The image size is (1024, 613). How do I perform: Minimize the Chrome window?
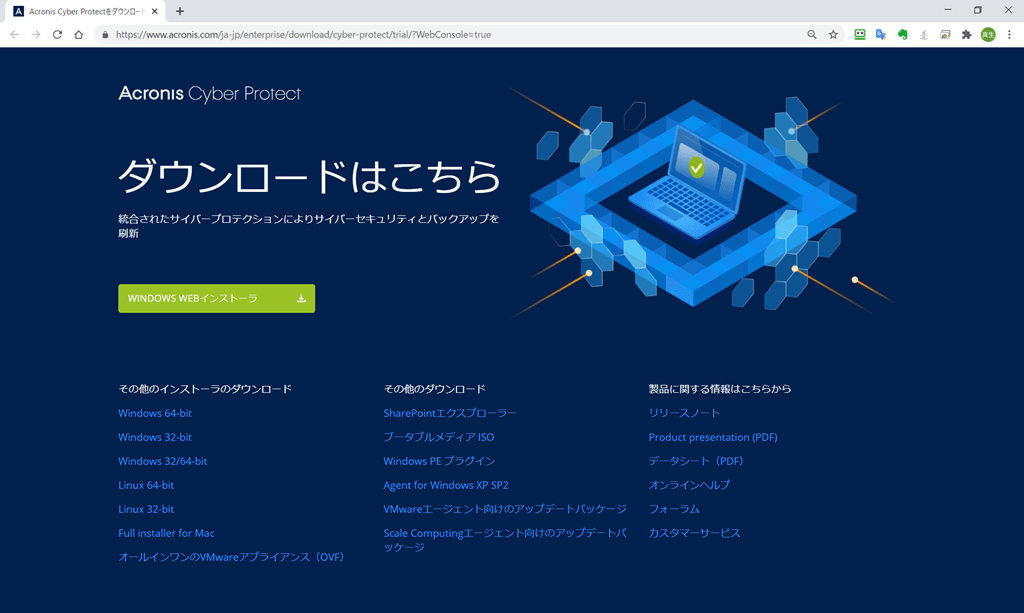pos(948,10)
